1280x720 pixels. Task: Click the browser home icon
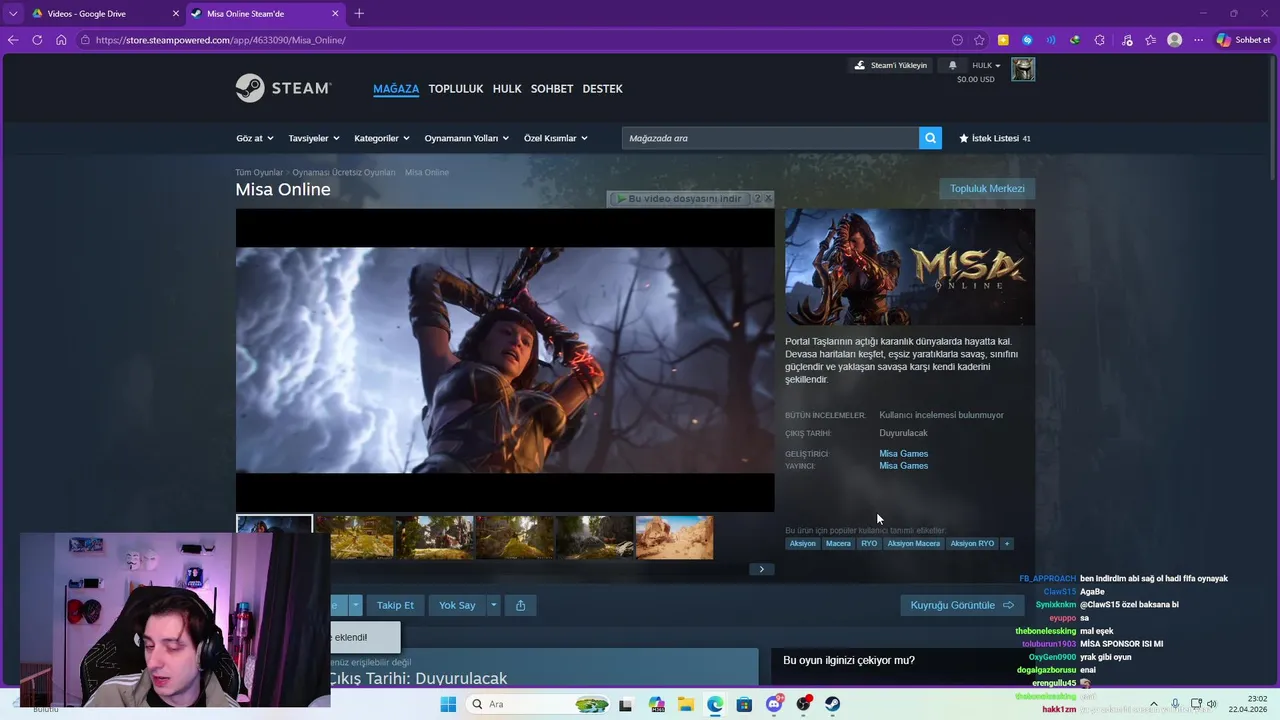point(61,40)
